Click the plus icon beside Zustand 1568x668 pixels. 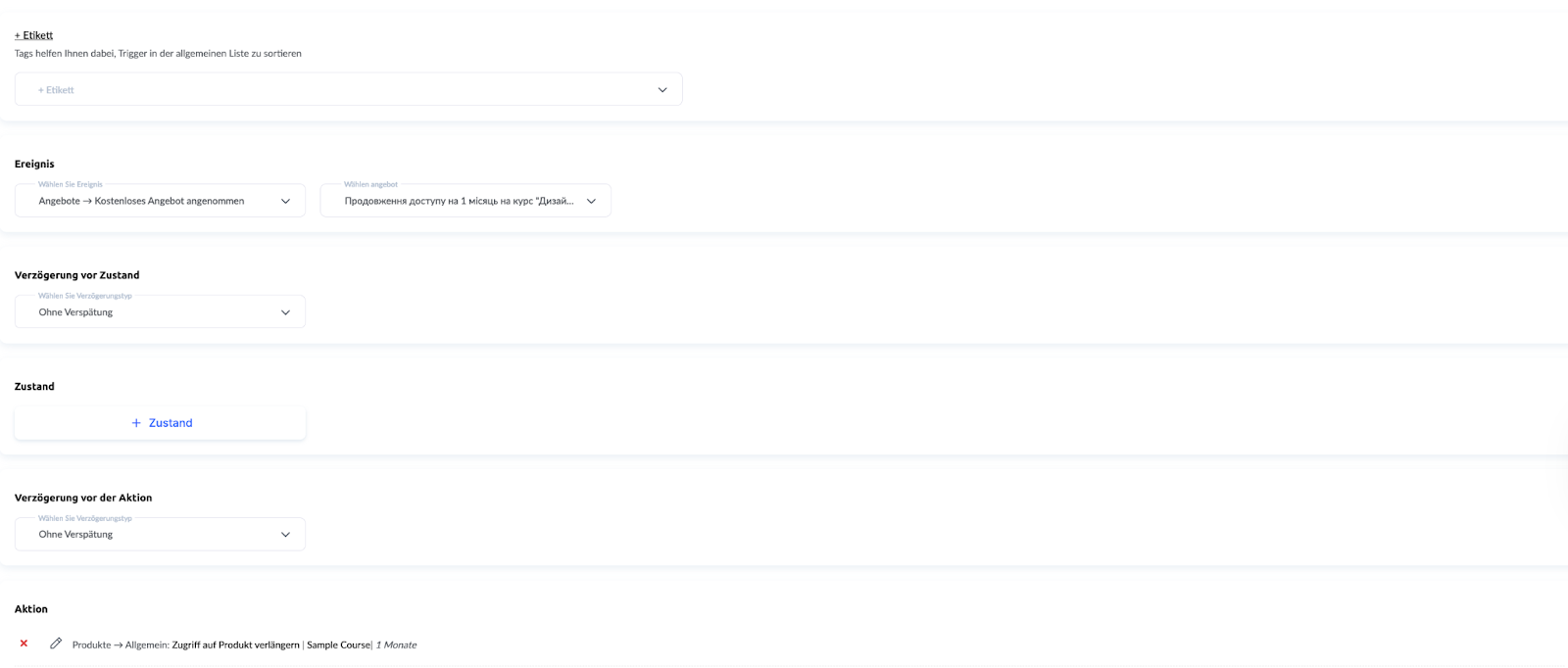click(x=136, y=423)
